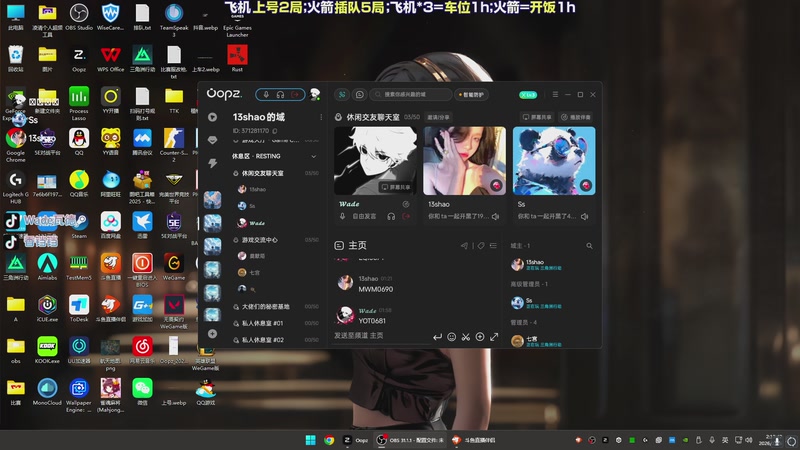Click the Windows Start button
This screenshot has height=450, width=800.
coord(310,440)
